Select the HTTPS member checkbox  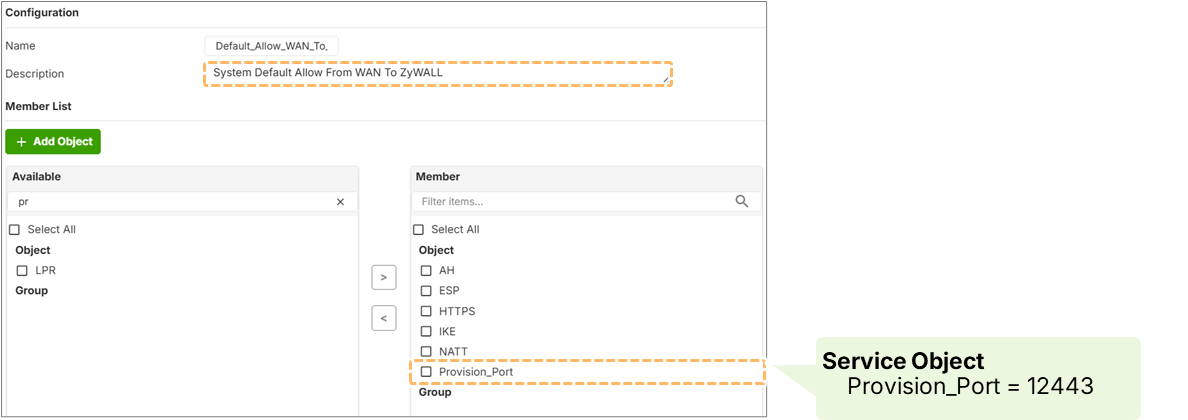(x=426, y=311)
